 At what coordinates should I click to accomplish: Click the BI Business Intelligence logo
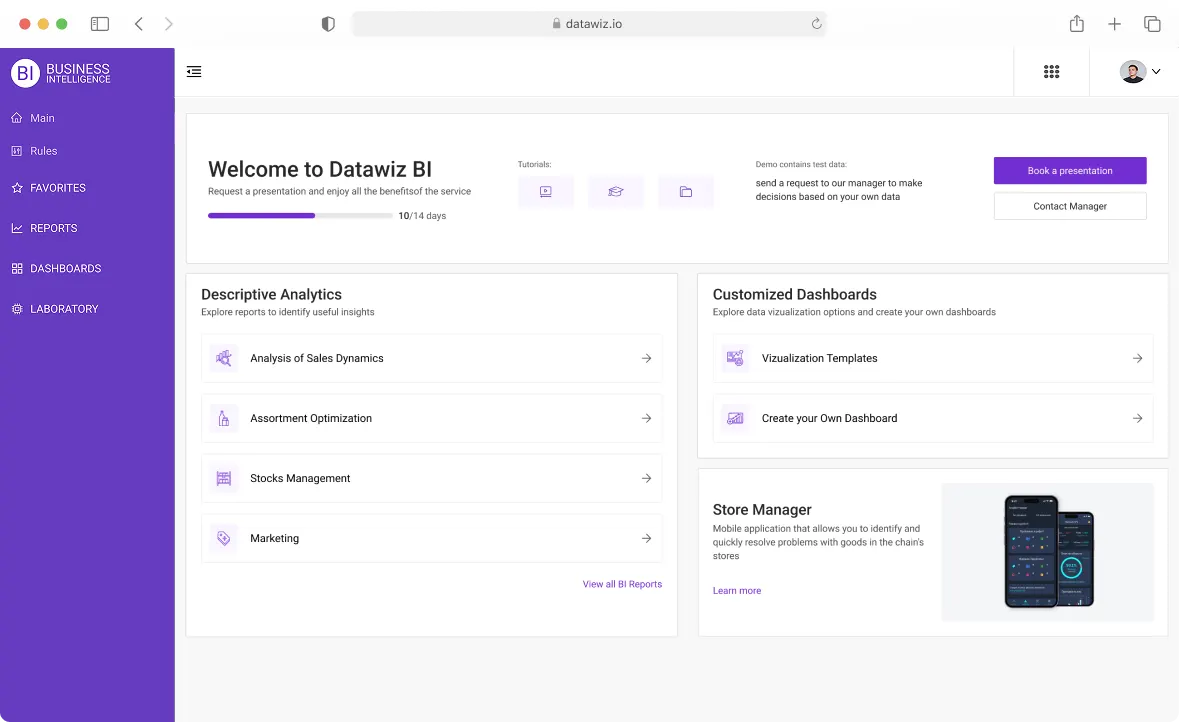(x=61, y=73)
